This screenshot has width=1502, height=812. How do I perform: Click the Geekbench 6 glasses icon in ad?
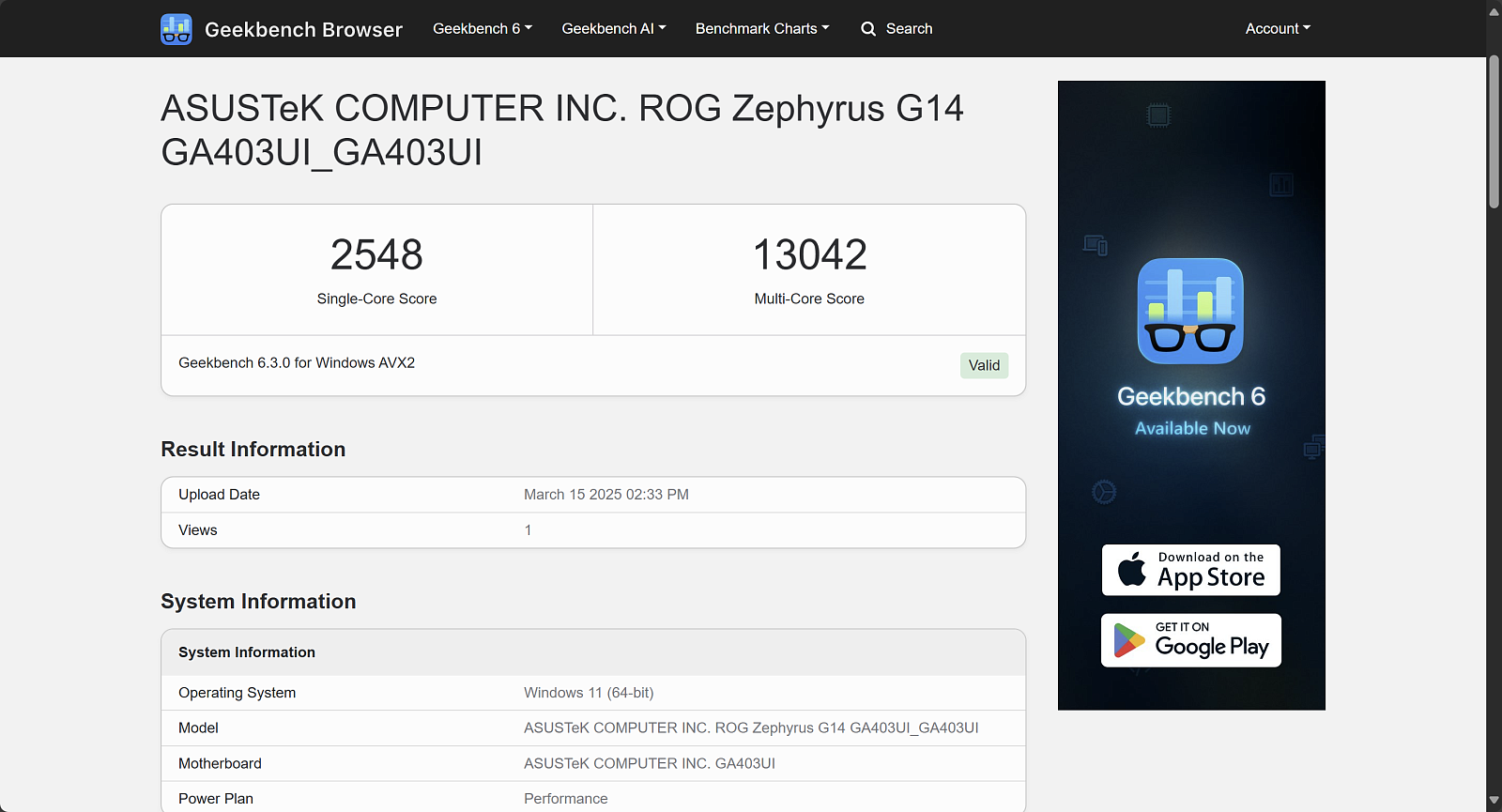(1190, 311)
